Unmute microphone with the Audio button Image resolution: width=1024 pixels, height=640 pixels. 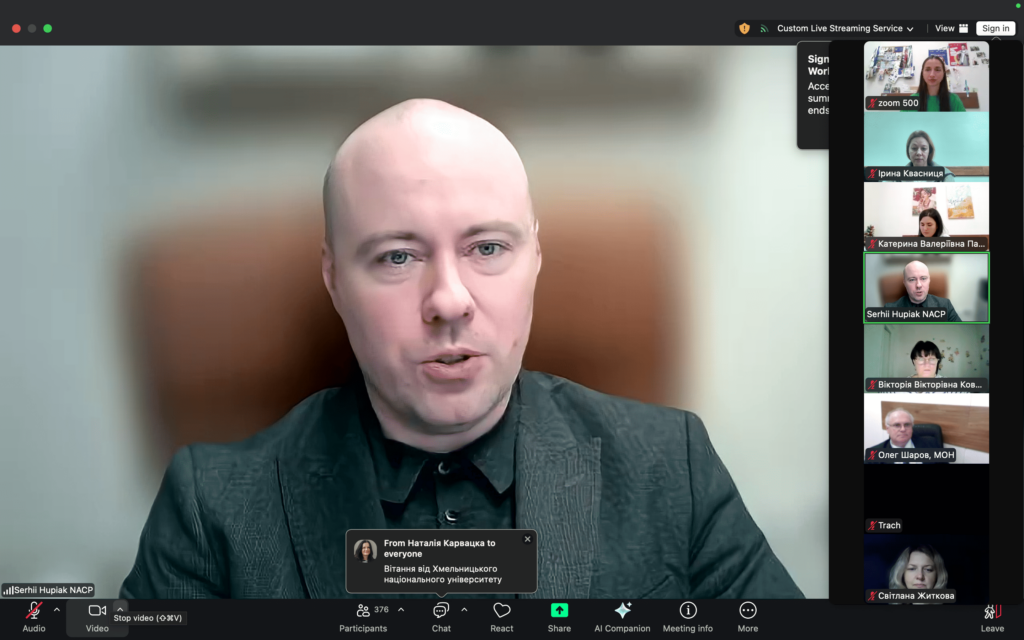34,615
